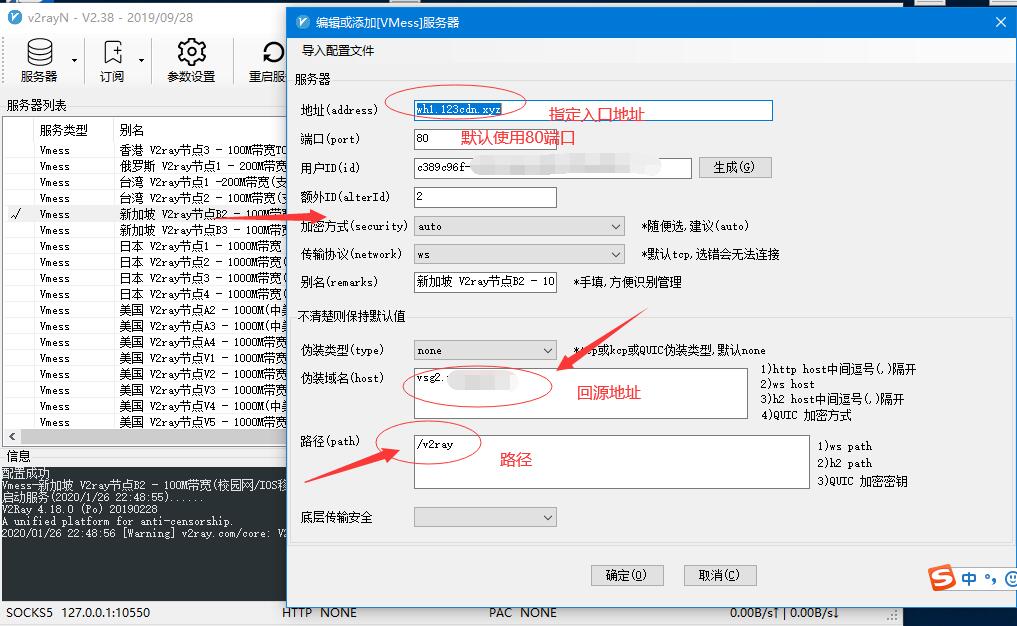This screenshot has height=626, width=1017.
Task: Close the VMess server dialog
Action: pyautogui.click(x=1000, y=22)
